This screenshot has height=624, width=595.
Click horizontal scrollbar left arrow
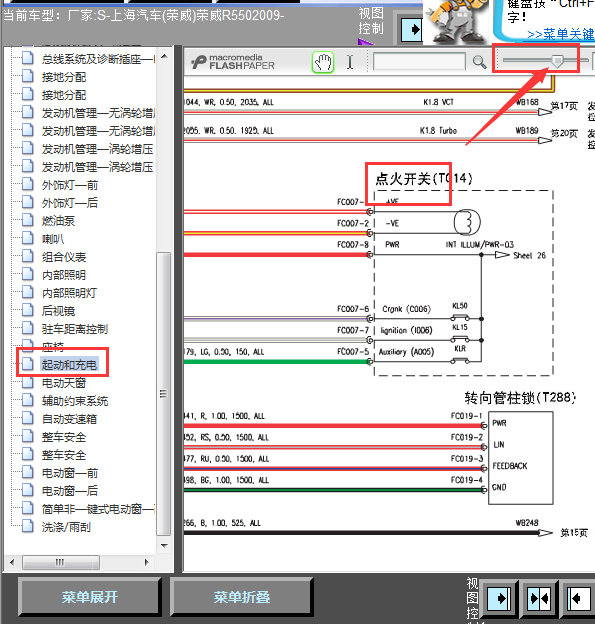coord(12,562)
